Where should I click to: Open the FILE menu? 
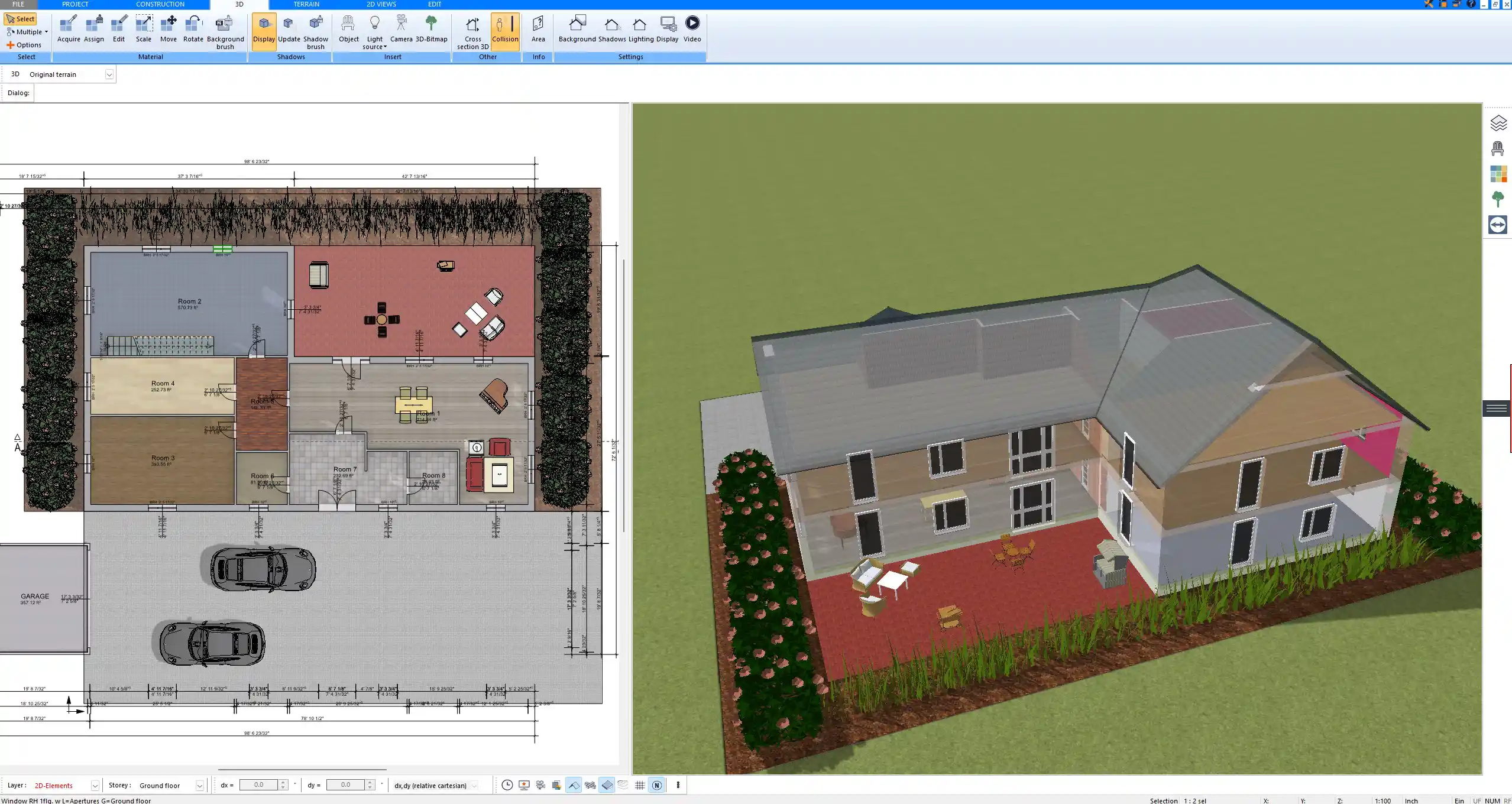coord(18,4)
